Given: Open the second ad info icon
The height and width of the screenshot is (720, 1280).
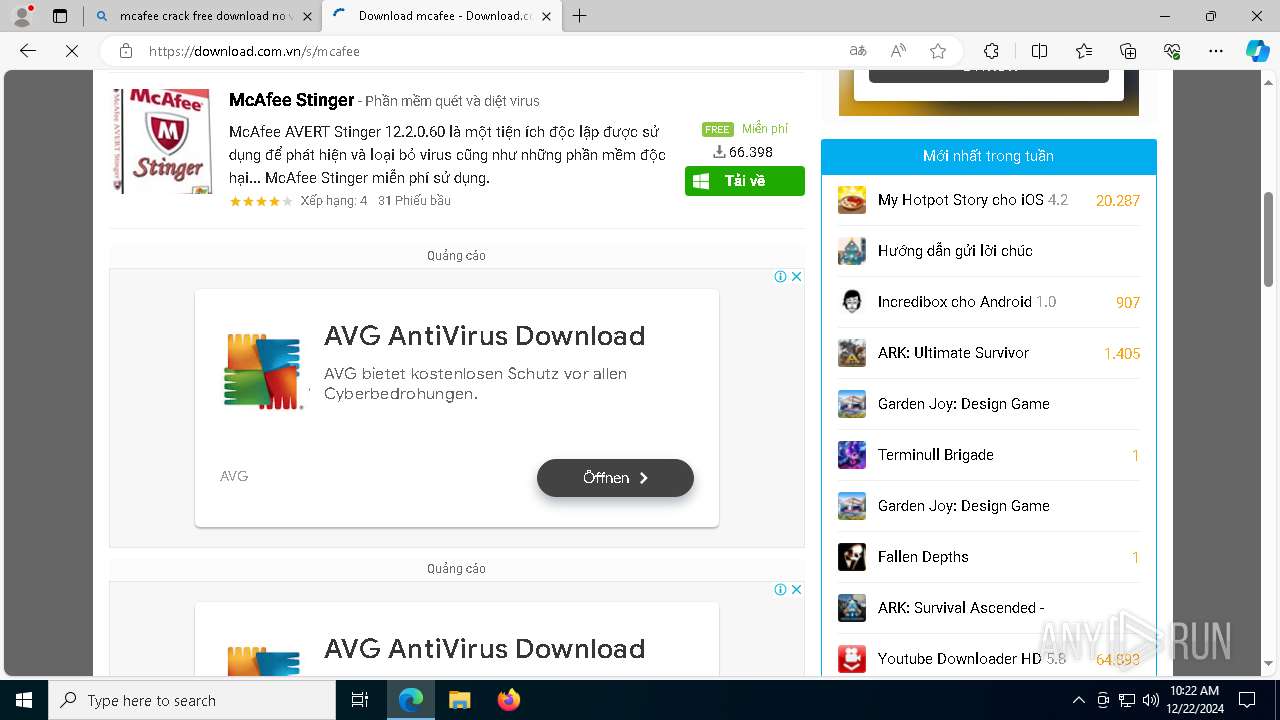Looking at the screenshot, I should 780,590.
